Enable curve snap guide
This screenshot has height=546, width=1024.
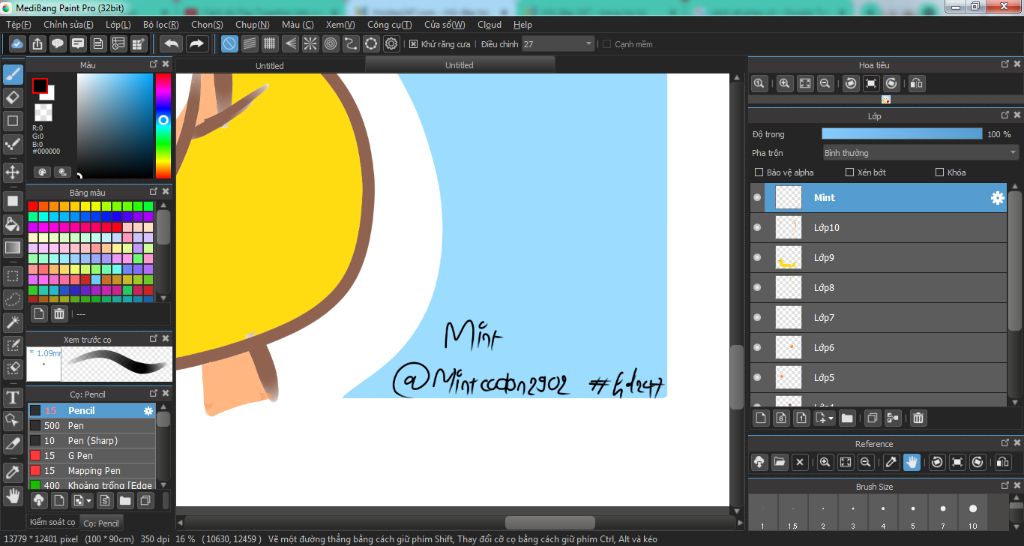coord(351,44)
